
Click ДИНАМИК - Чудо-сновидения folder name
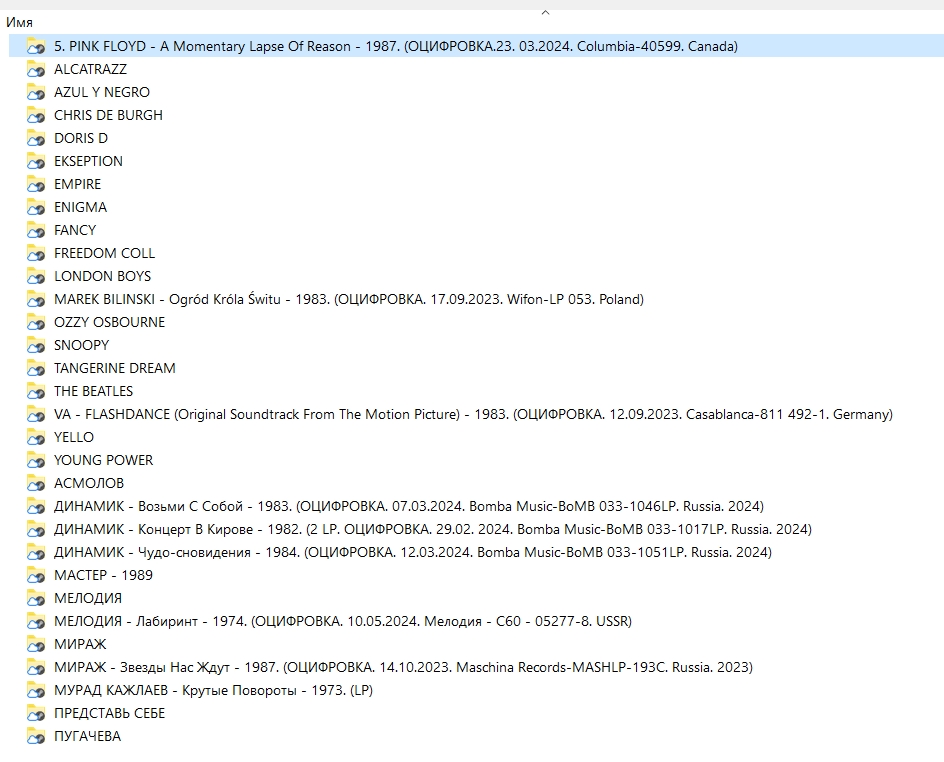[413, 552]
